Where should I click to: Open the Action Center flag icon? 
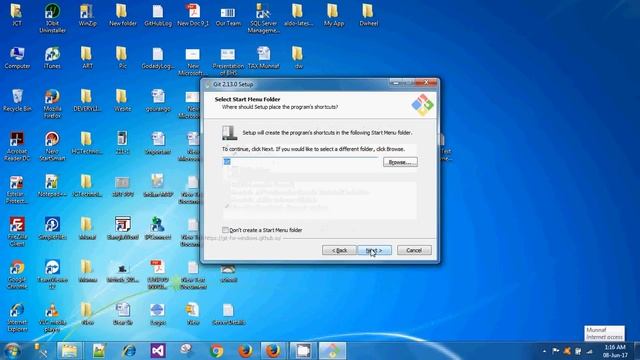pyautogui.click(x=556, y=351)
